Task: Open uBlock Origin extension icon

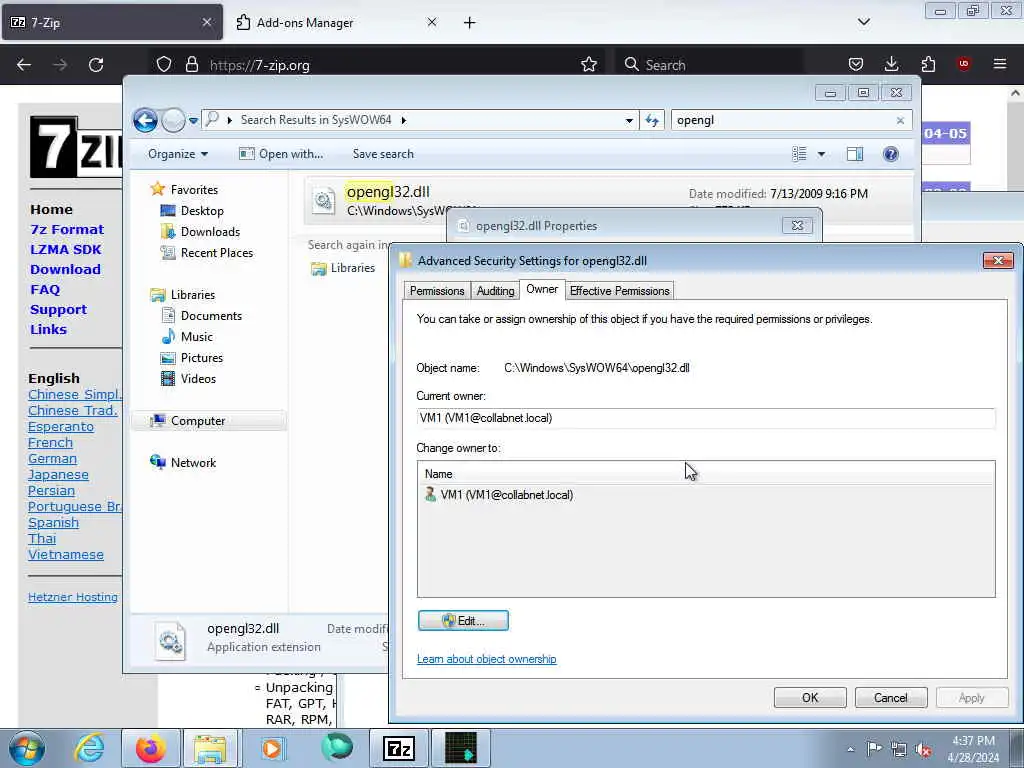Action: (963, 64)
